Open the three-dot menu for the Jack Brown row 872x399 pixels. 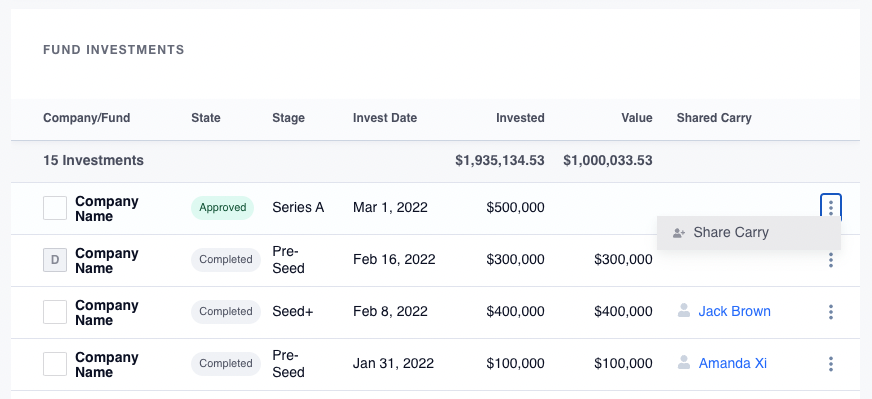pos(830,312)
